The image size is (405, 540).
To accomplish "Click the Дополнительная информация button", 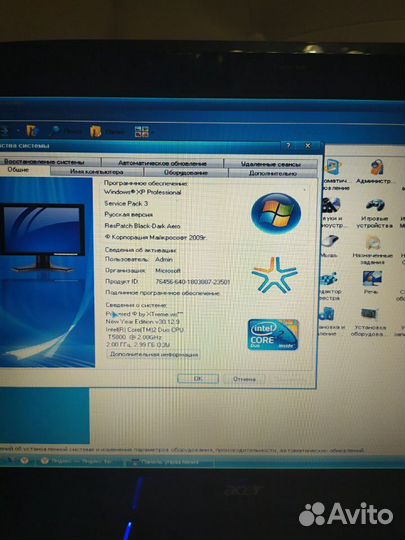I will tap(154, 354).
